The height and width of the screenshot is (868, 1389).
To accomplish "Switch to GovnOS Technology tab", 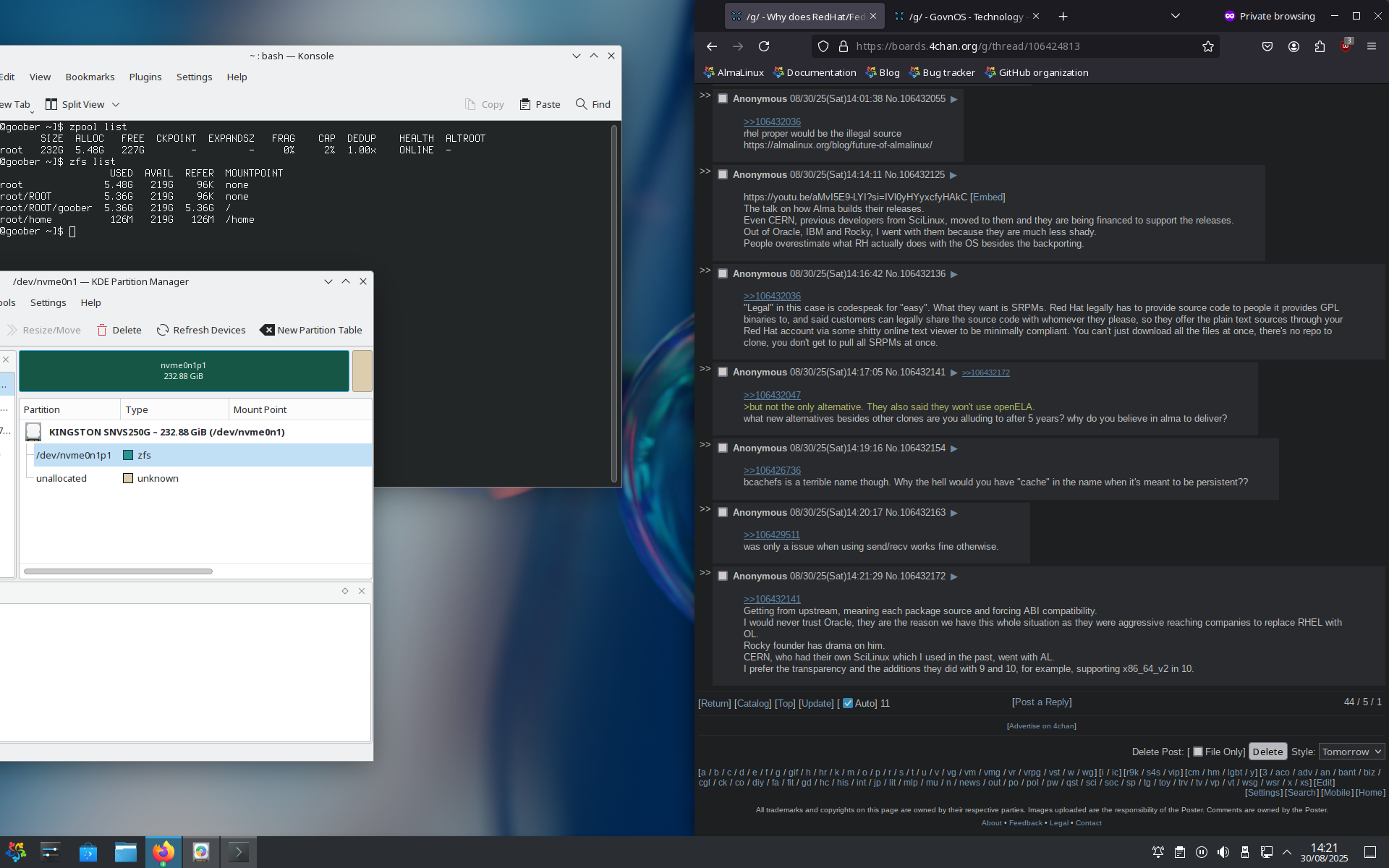I will click(x=966, y=16).
